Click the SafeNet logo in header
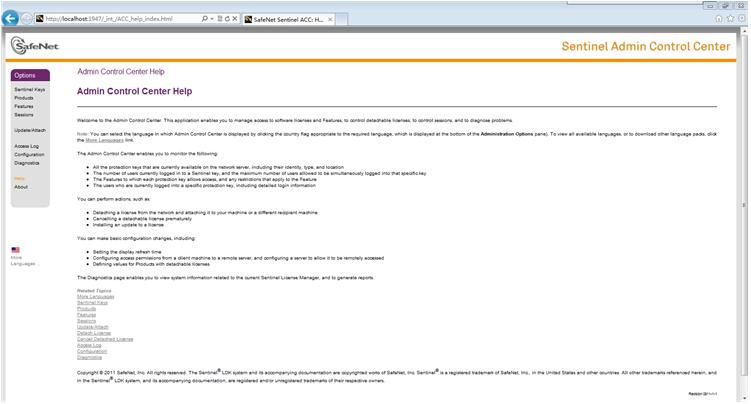The image size is (751, 404). pyautogui.click(x=34, y=46)
